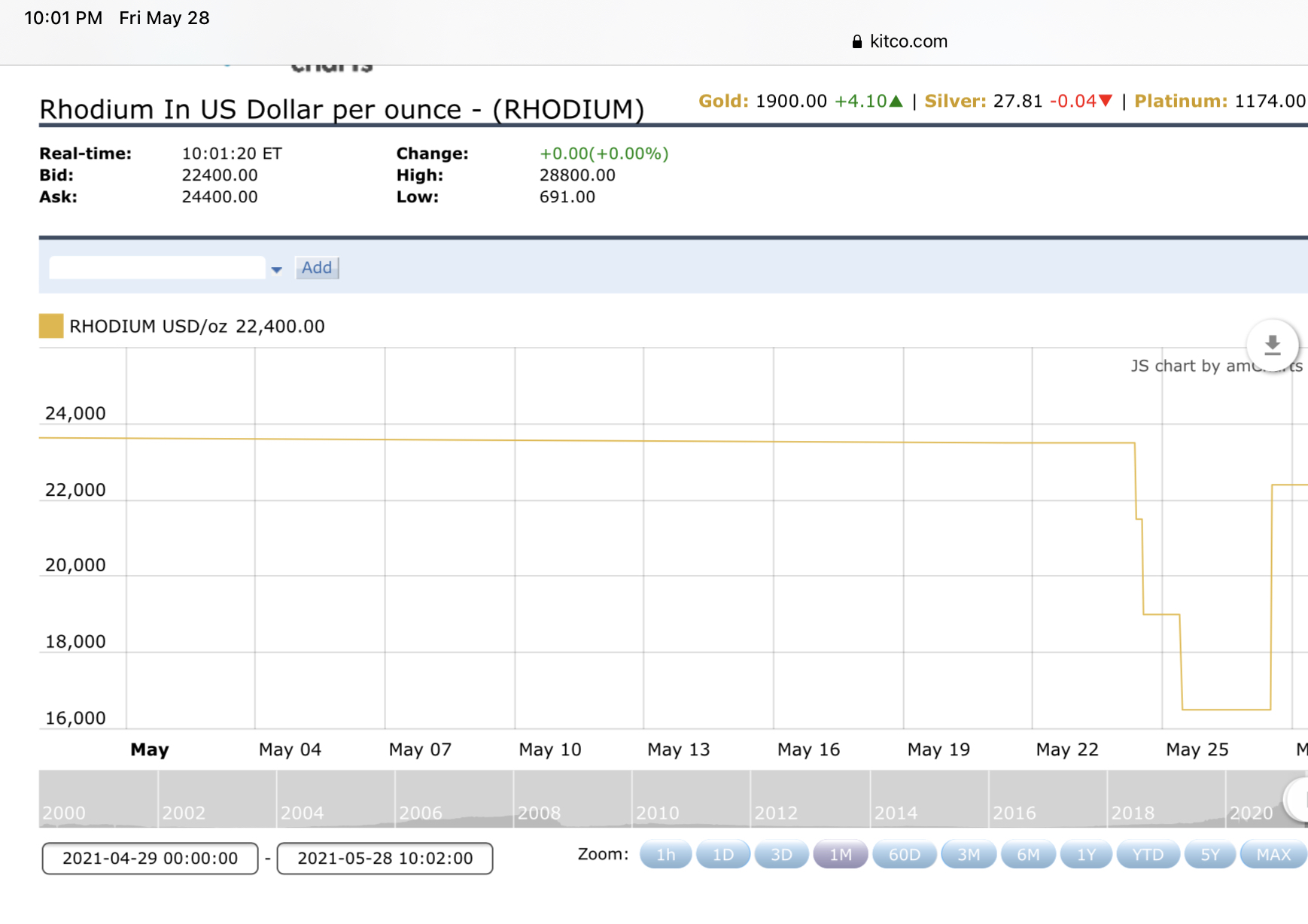1308x924 pixels.
Task: Open the comparison dropdown arrow
Action: click(276, 269)
